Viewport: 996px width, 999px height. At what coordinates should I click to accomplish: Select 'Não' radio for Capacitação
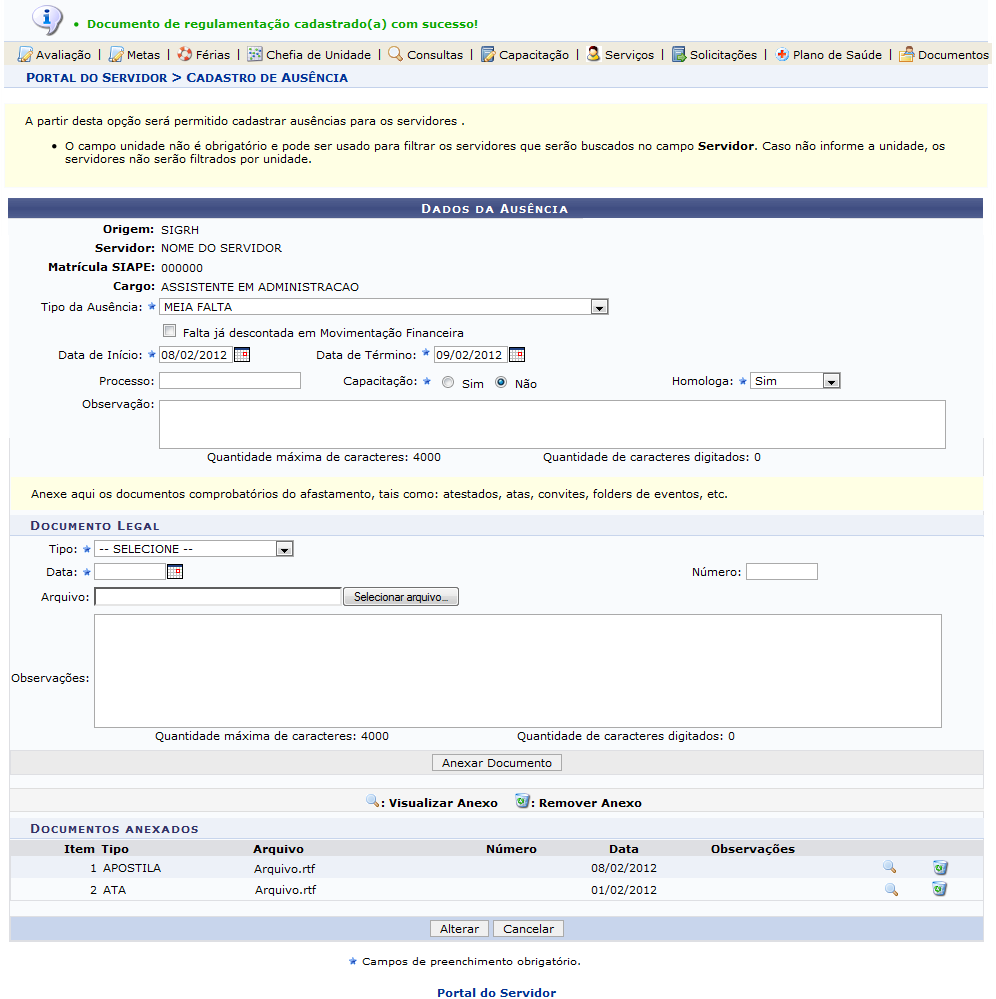(501, 383)
